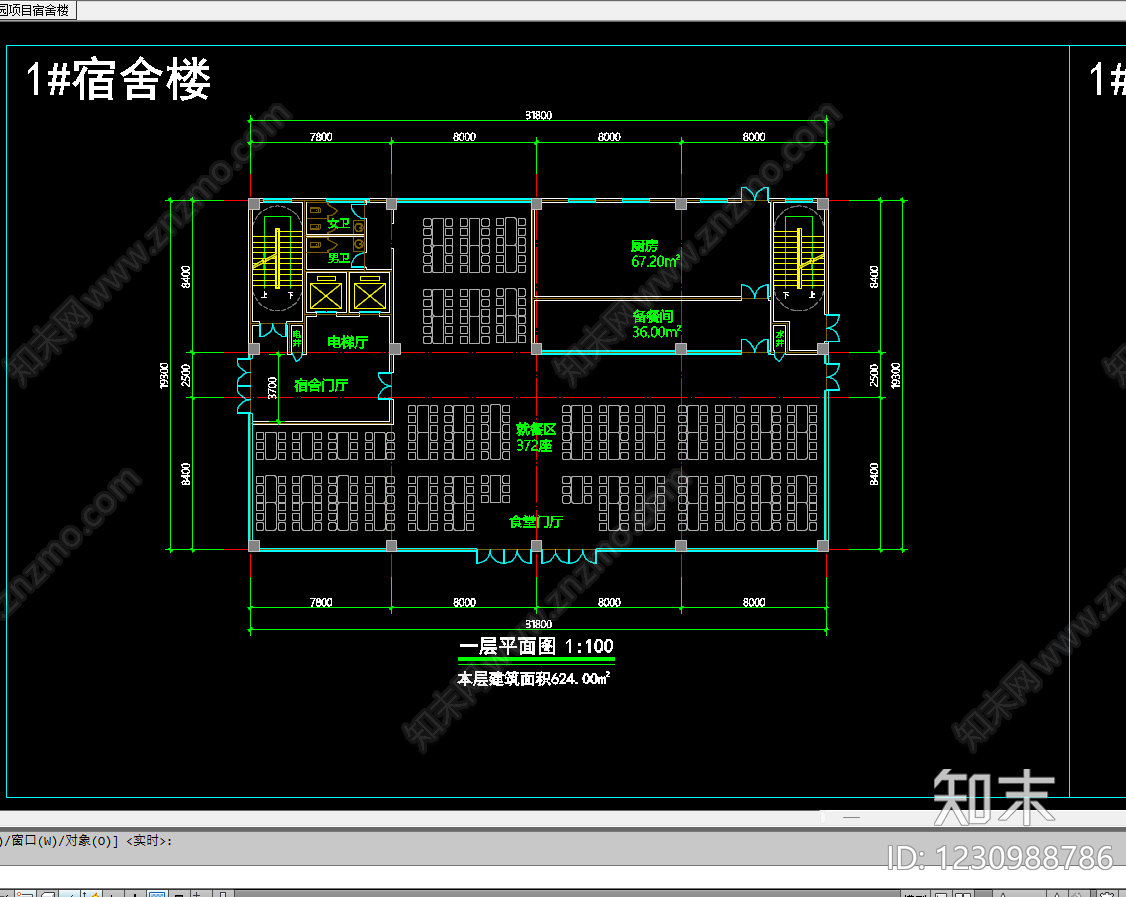The width and height of the screenshot is (1126, 897).
Task: Switch to the 园项目宿舍楼 drawing tab
Action: [x=37, y=10]
